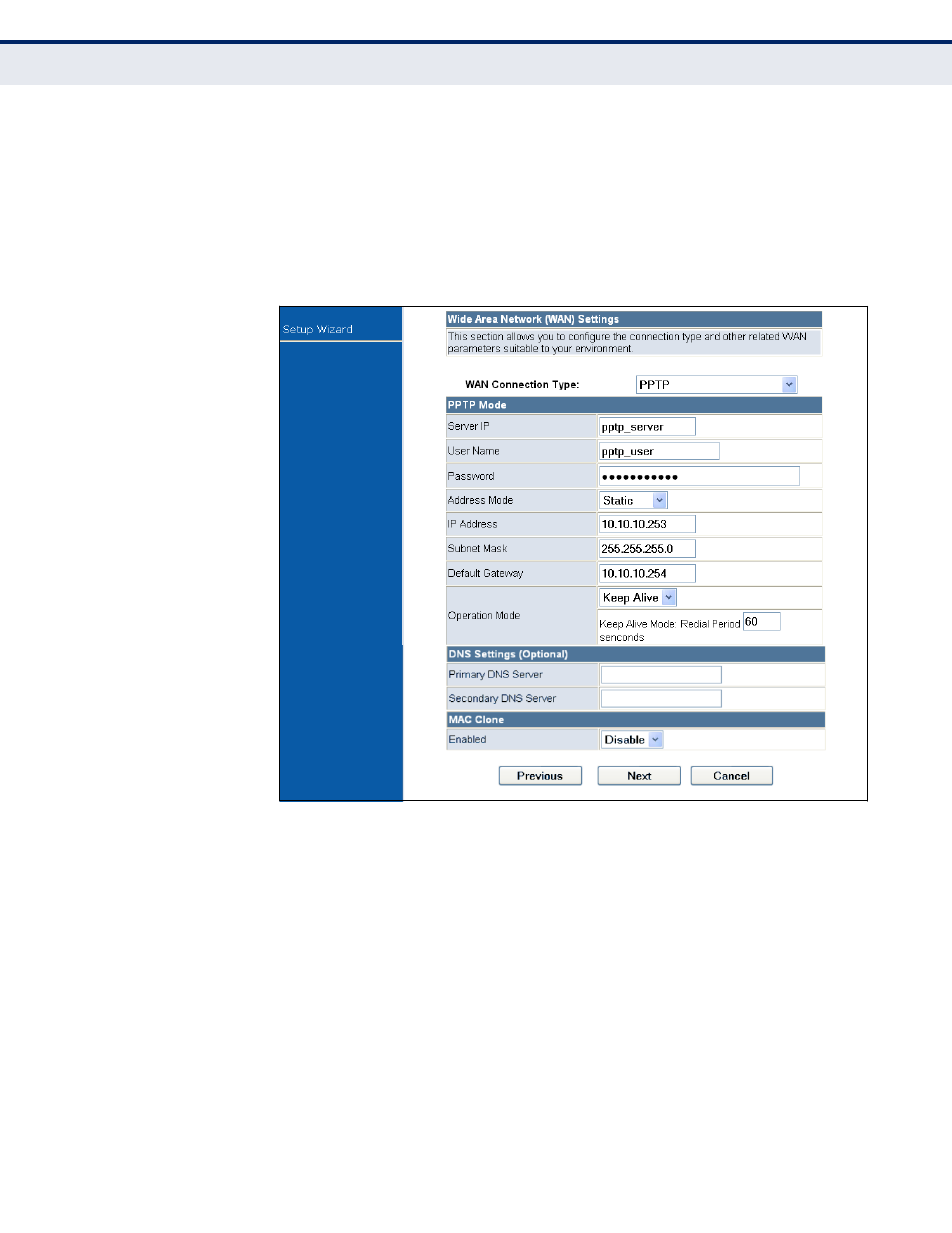Click the IP Address input field

647,524
